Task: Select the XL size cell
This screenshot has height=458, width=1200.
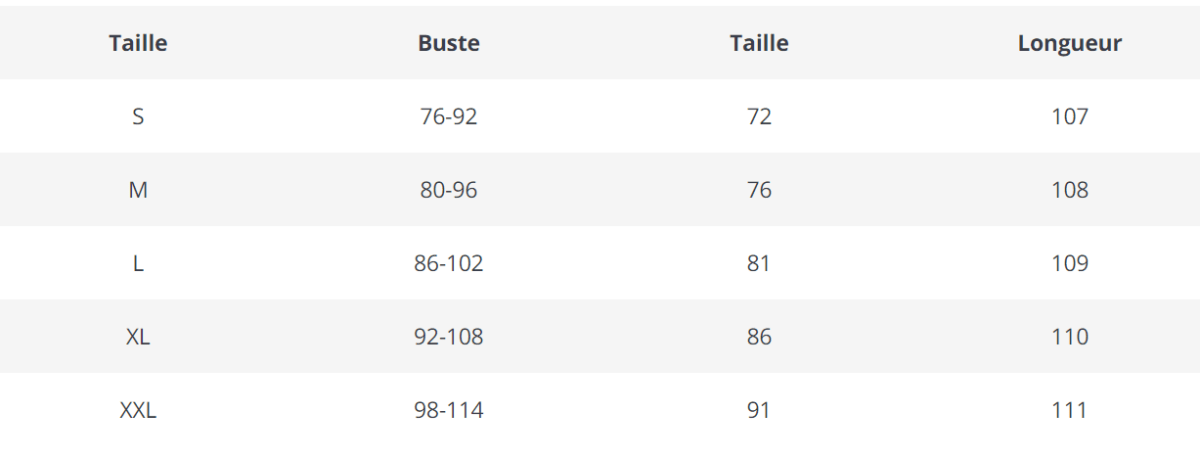Action: [138, 337]
